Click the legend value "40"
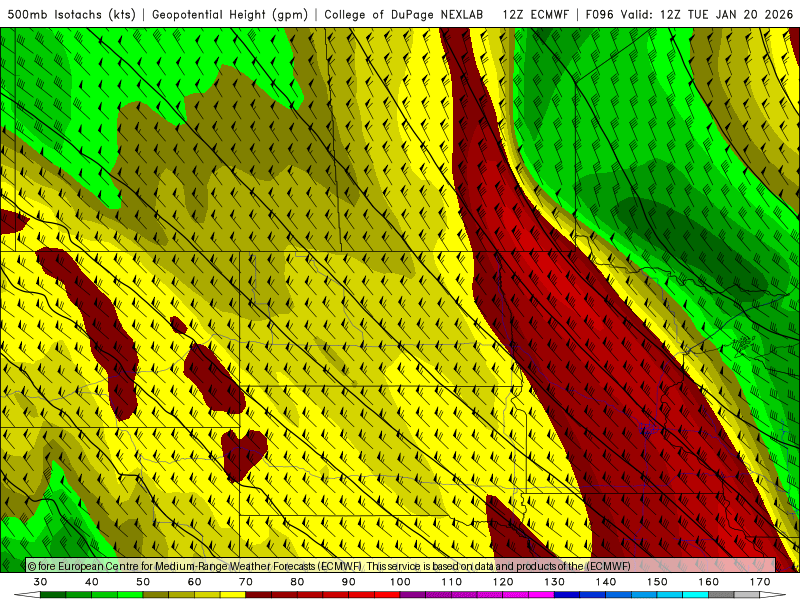Image resolution: width=800 pixels, height=600 pixels. [92, 582]
